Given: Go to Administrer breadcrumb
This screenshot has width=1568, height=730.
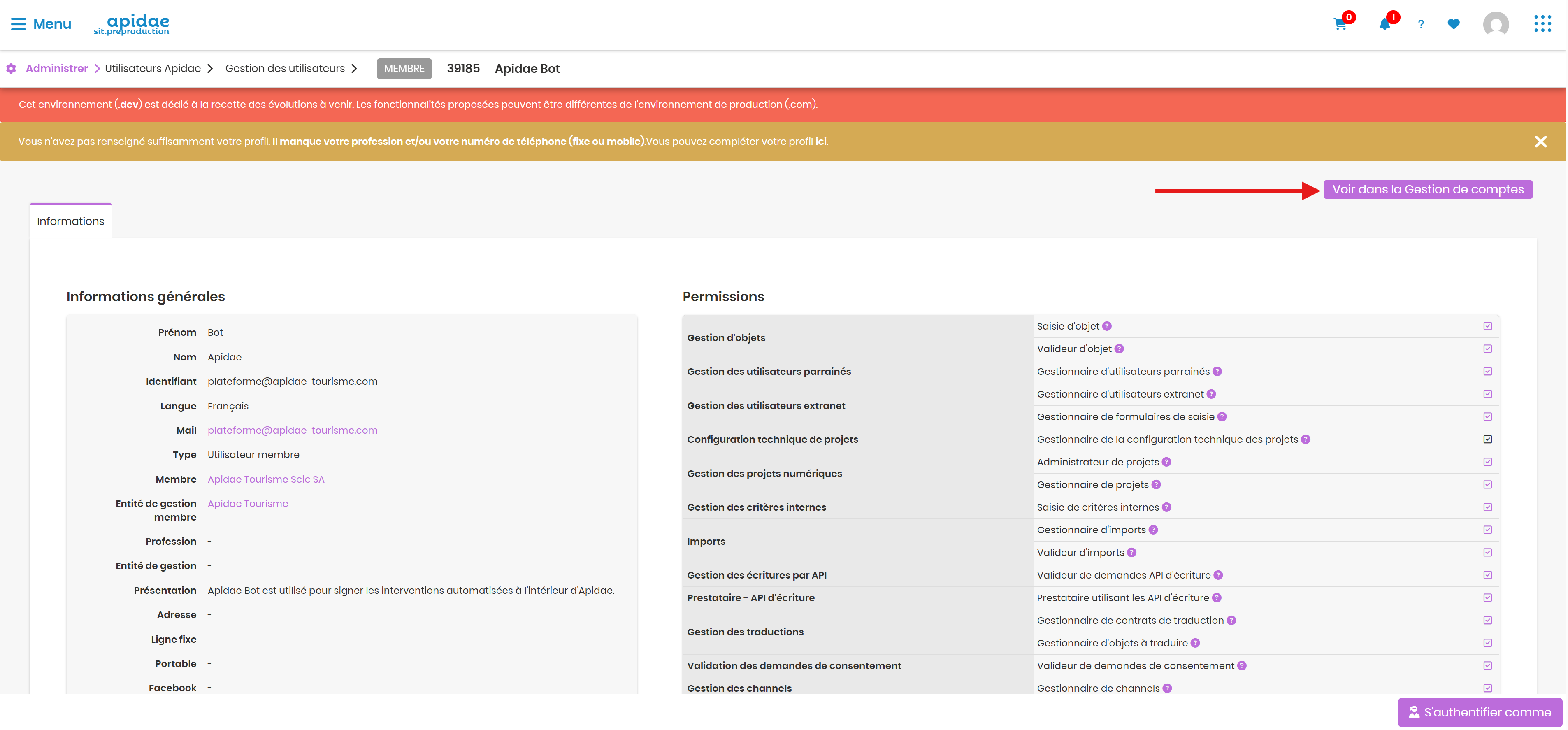Looking at the screenshot, I should (57, 68).
